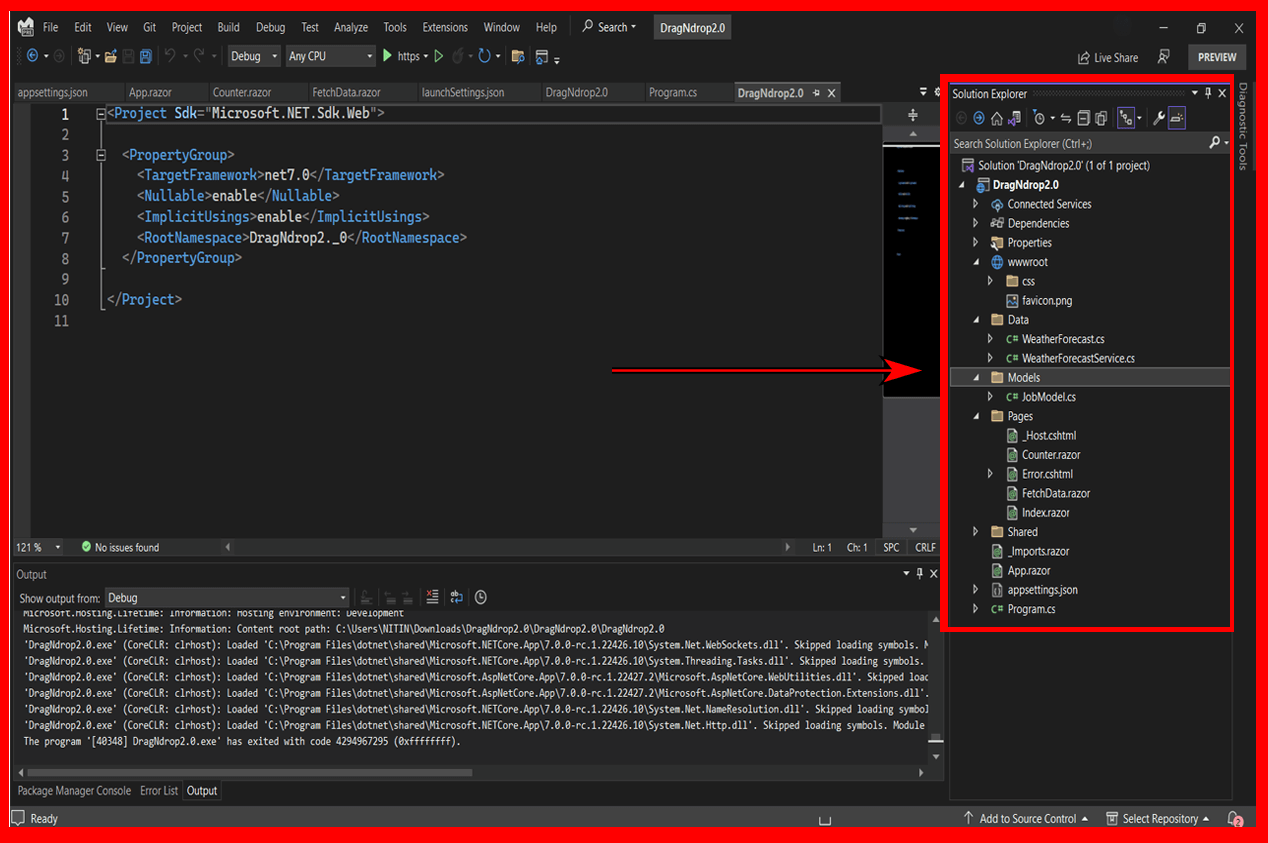Expand the Shared folder in Solution Explorer
The width and height of the screenshot is (1268, 843).
[x=977, y=531]
